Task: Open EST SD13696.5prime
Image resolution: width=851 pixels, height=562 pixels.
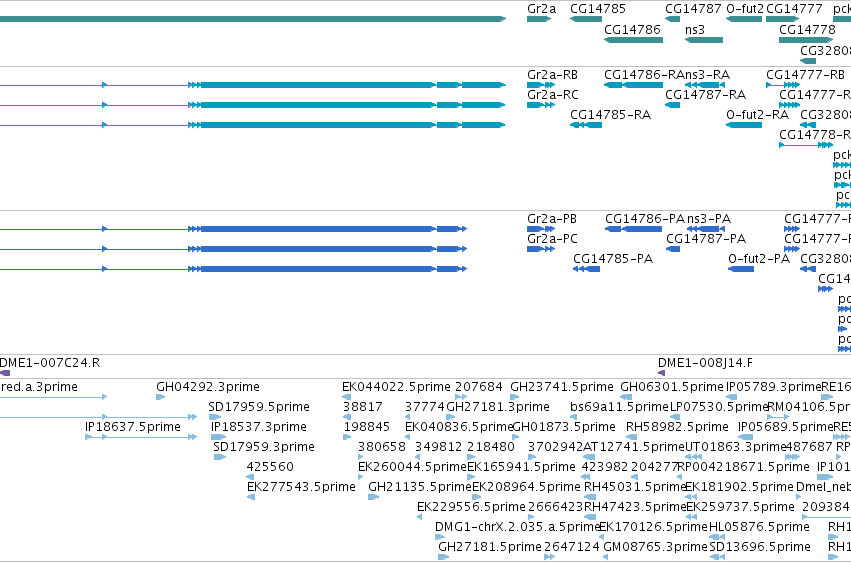Action: (760, 547)
